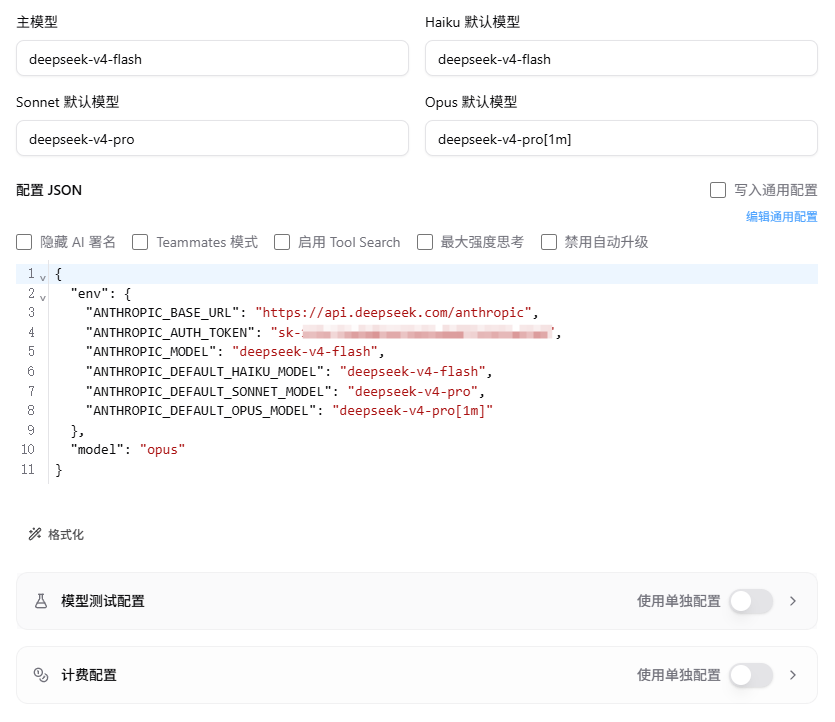Image resolution: width=835 pixels, height=722 pixels.
Task: Click the magic wand icon beside 格式化
Action: coord(35,534)
